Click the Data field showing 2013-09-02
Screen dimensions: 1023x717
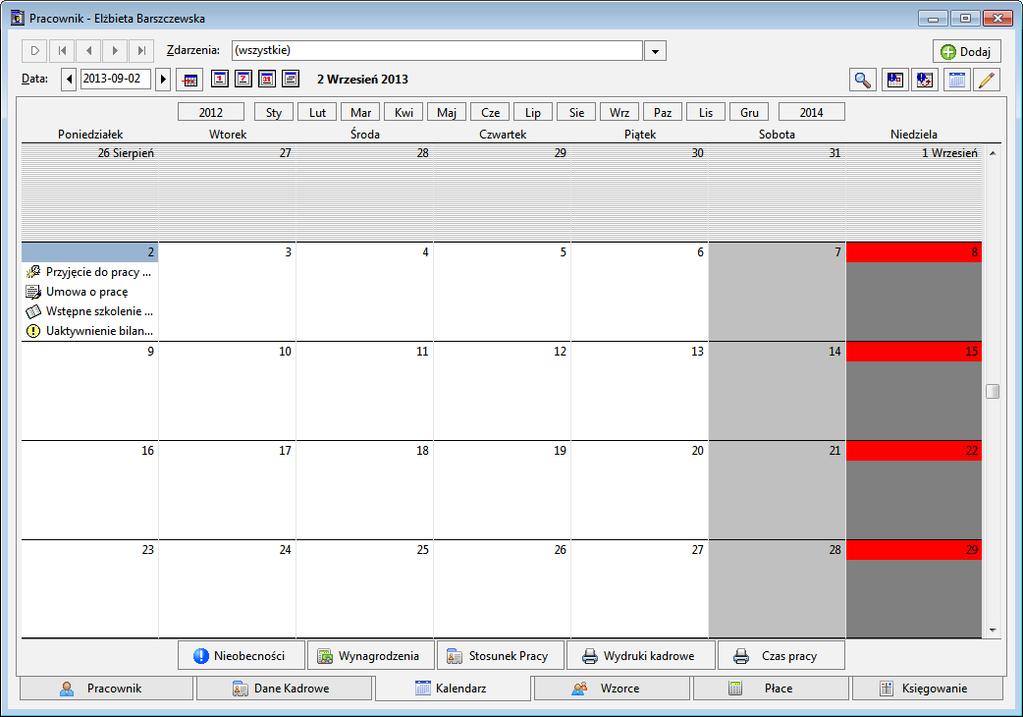(x=115, y=79)
